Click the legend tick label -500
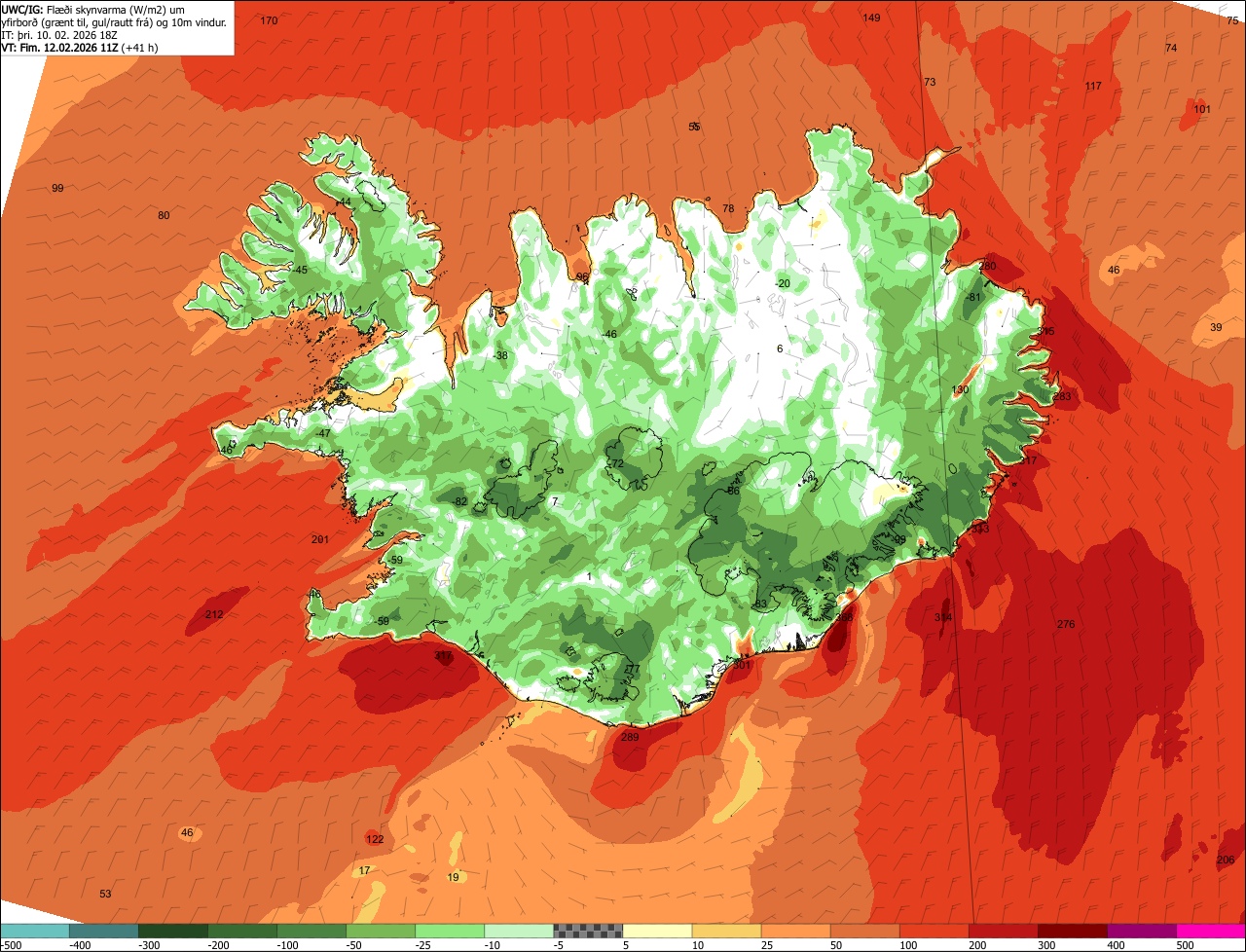 (11, 945)
